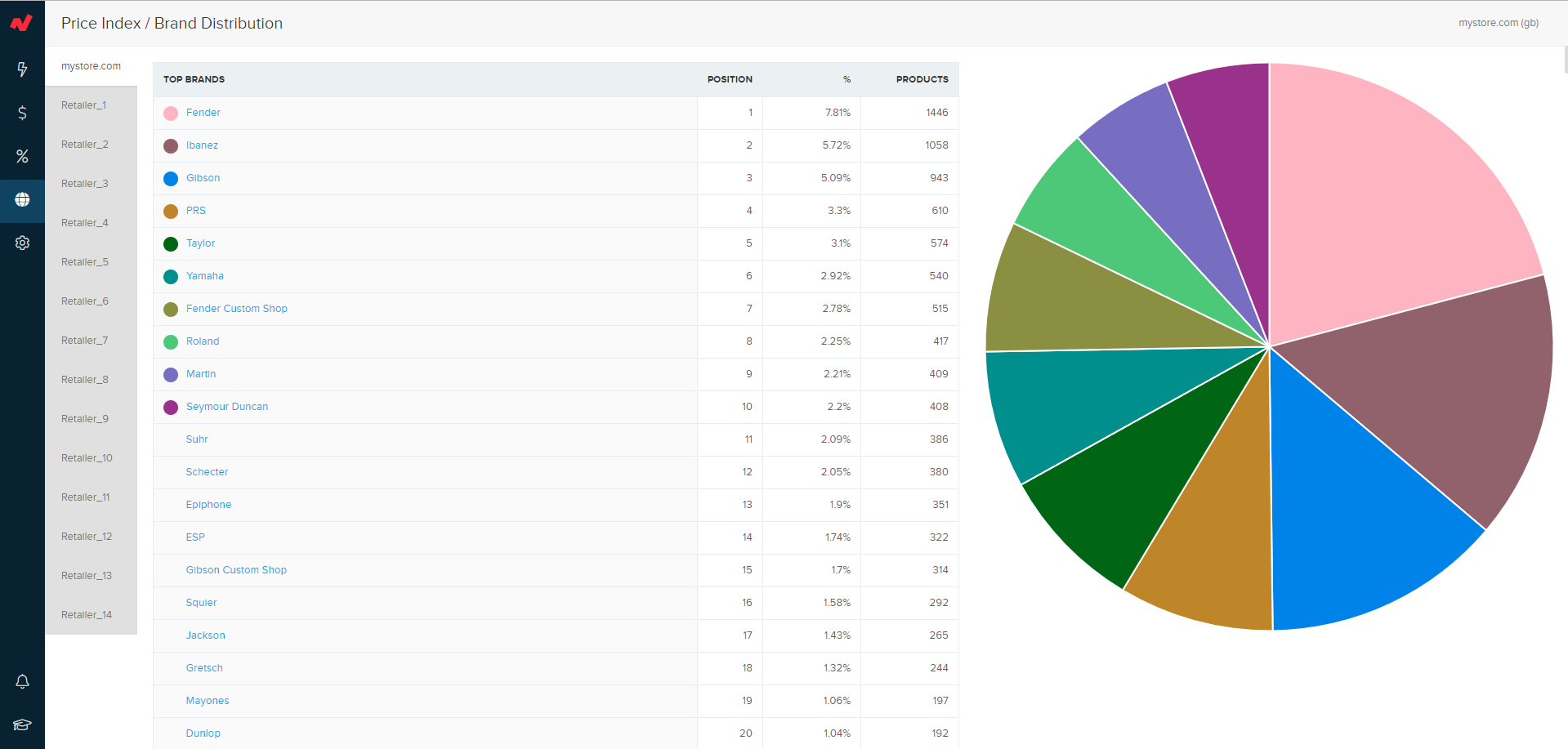Open the percent sign sidebar section

click(x=22, y=156)
